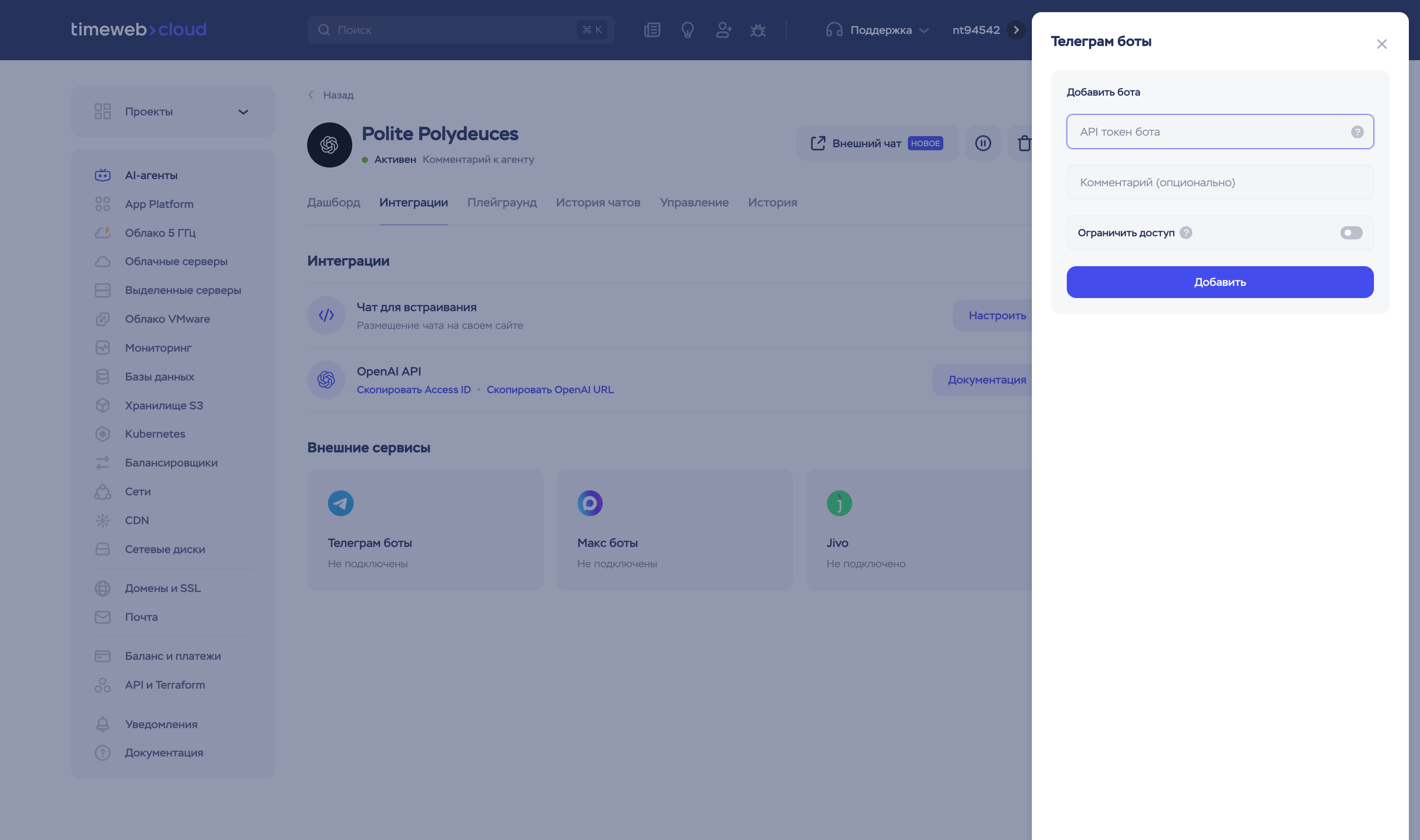Image resolution: width=1420 pixels, height=840 pixels.
Task: Open Внешний чат button
Action: 877,143
